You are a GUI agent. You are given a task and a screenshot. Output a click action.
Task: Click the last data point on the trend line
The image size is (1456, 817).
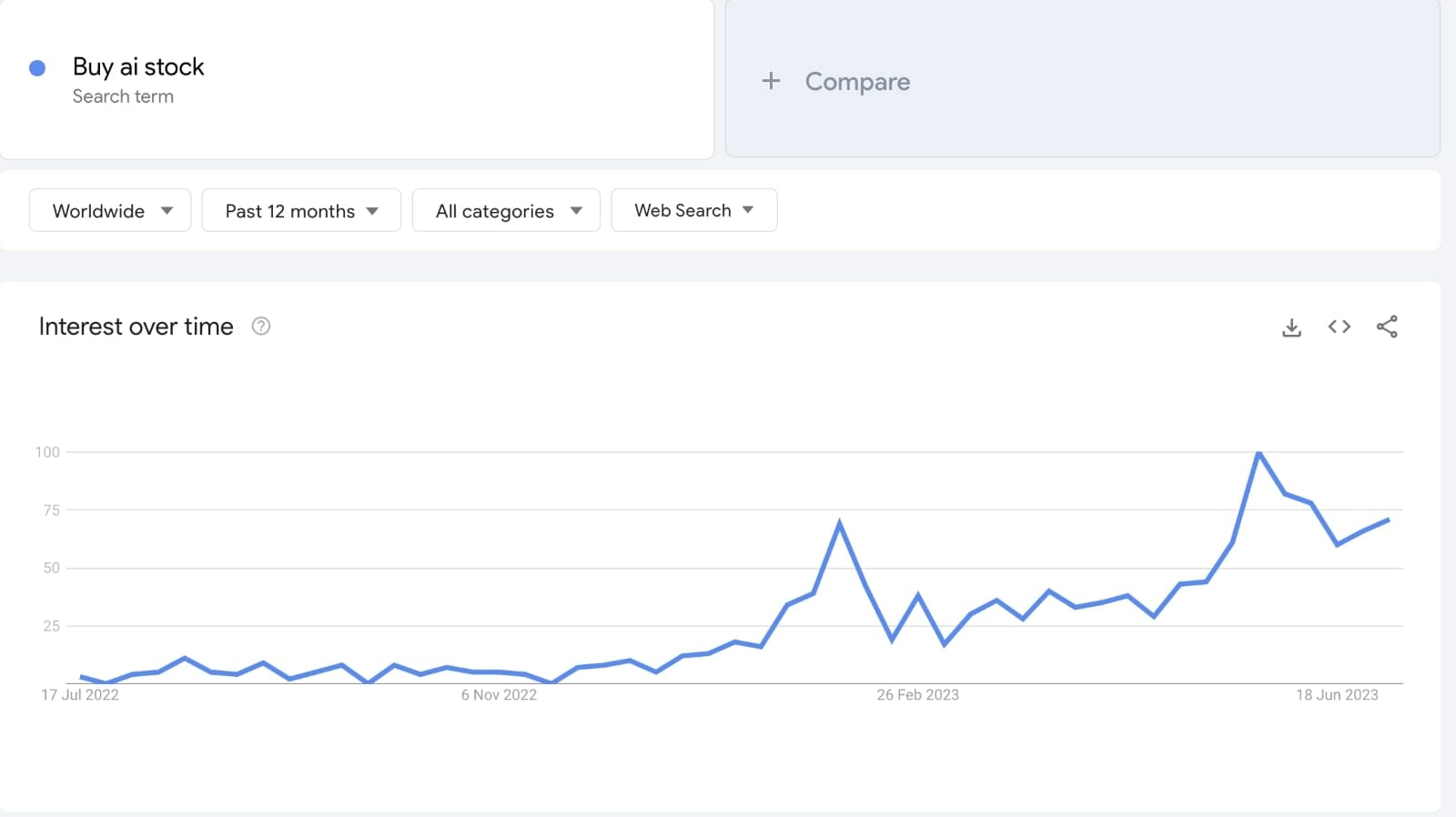point(1389,519)
